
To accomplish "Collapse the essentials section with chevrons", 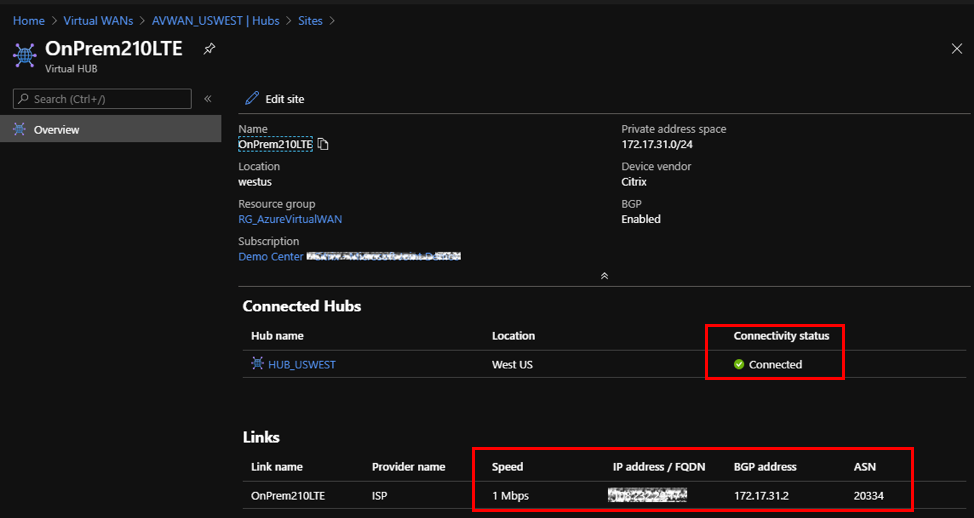I will (x=604, y=276).
